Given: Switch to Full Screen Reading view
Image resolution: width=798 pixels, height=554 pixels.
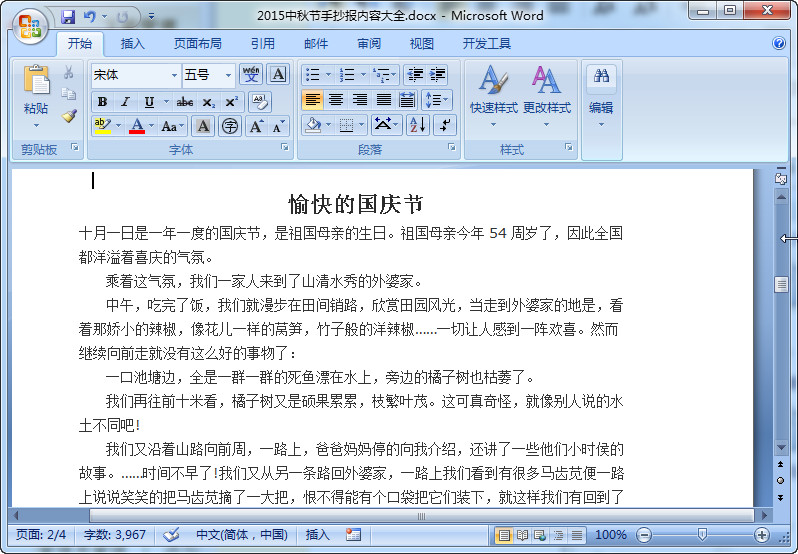Looking at the screenshot, I should 522,535.
